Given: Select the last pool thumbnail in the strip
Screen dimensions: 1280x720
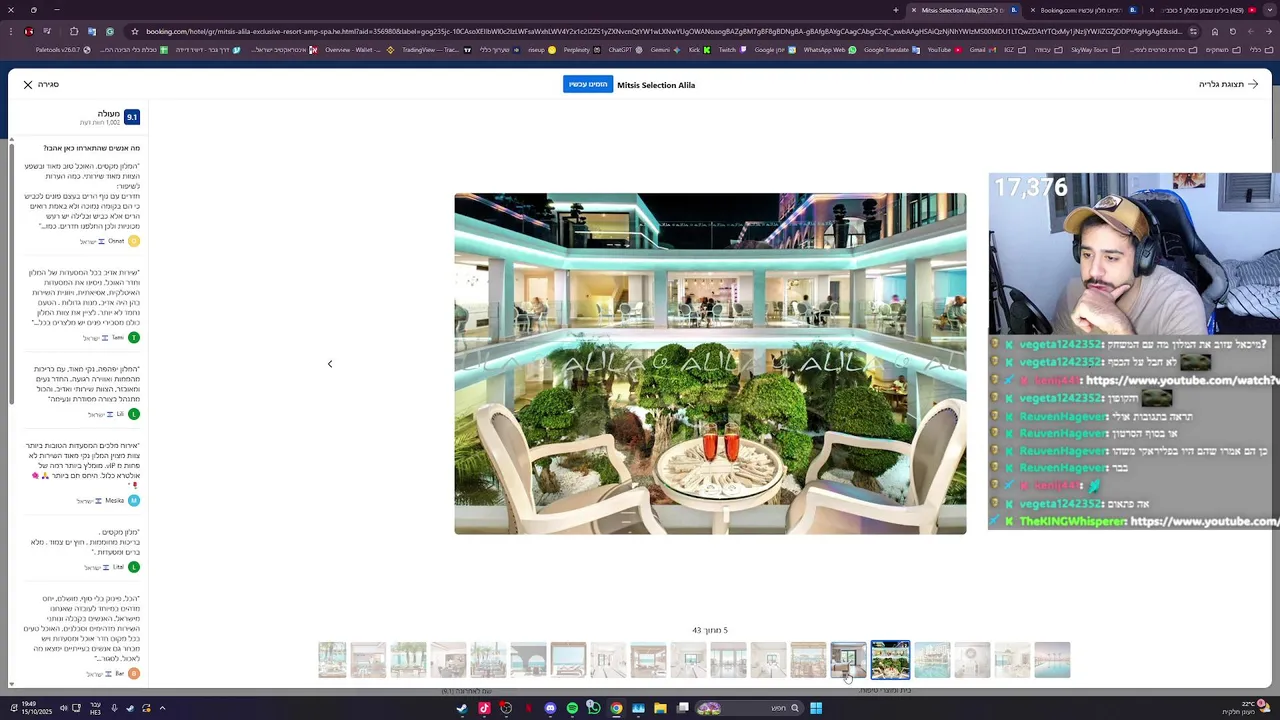Looking at the screenshot, I should (x=1052, y=660).
